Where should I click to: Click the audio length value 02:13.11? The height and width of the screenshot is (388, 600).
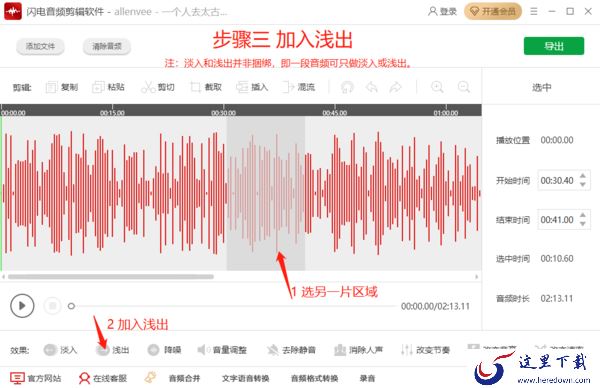click(557, 298)
